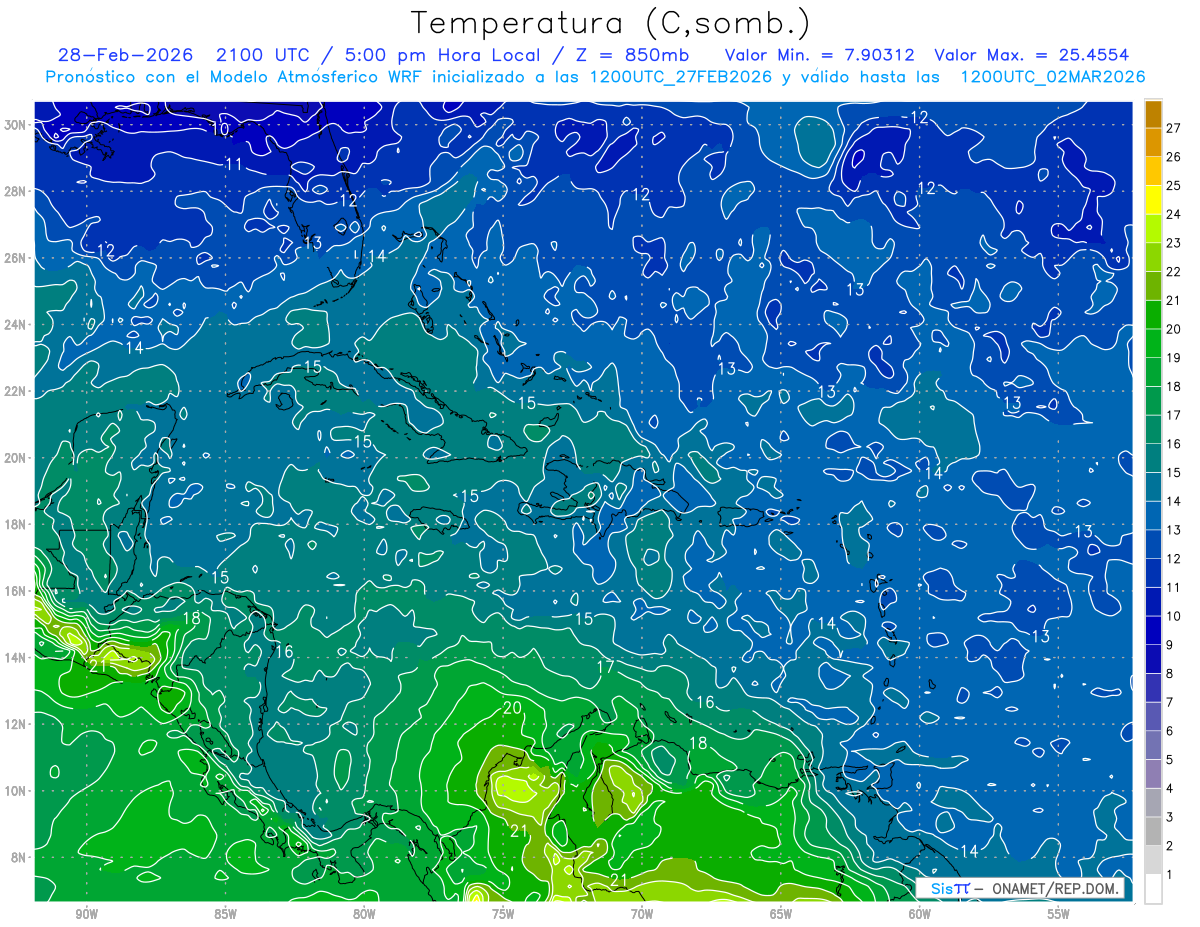1200x927 pixels.
Task: Click the '20' contour label on the map
Action: click(513, 708)
